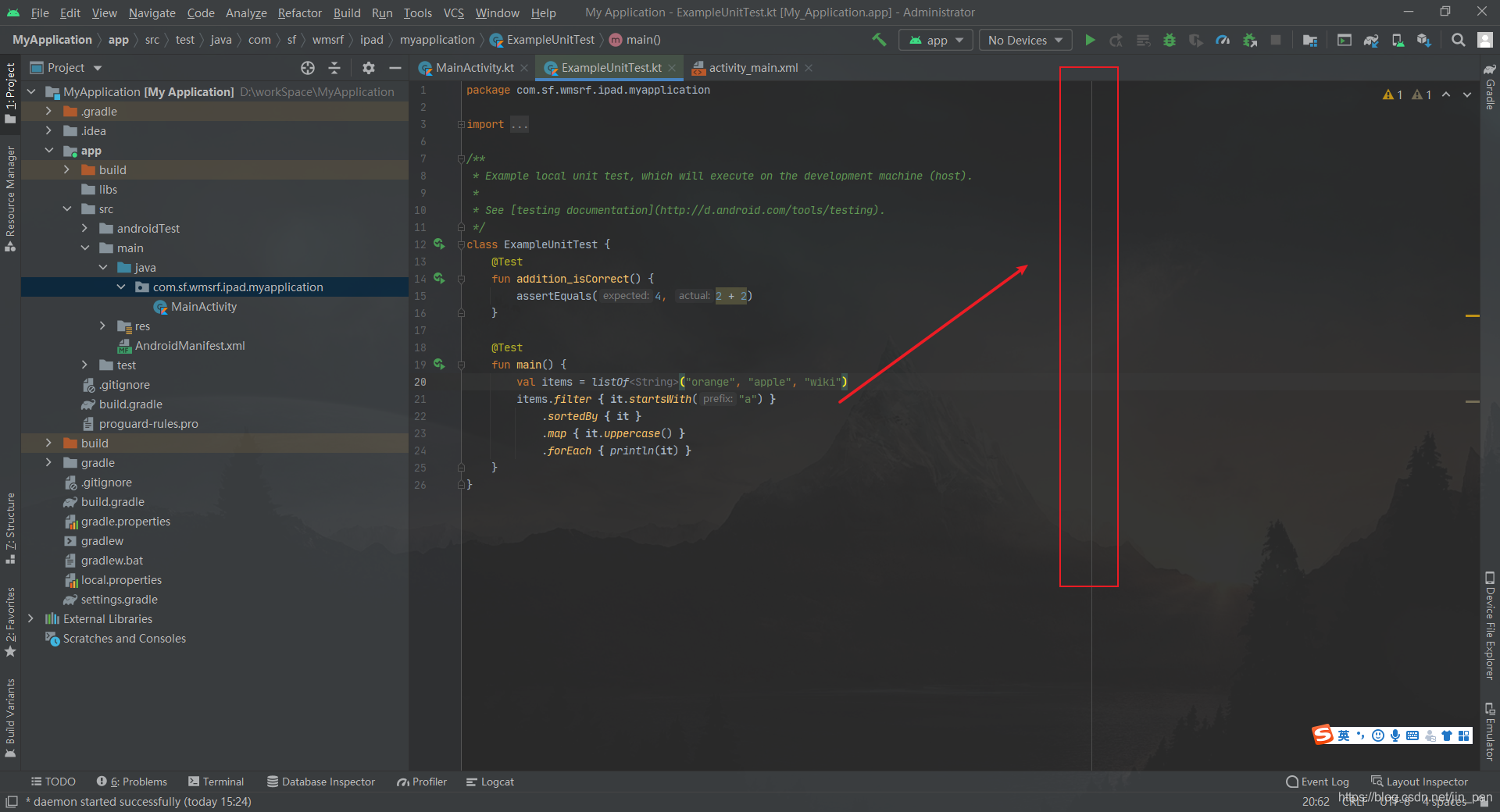Viewport: 1500px width, 812px height.
Task: Click the Make Project hammer icon
Action: tap(879, 40)
